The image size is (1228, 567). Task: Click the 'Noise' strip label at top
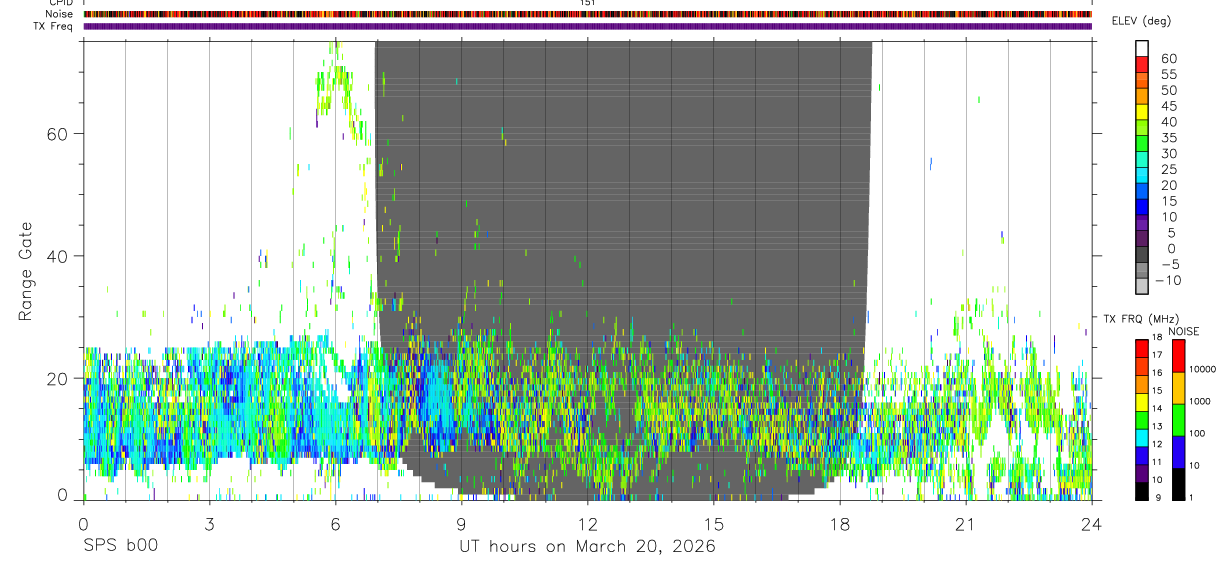coord(59,14)
